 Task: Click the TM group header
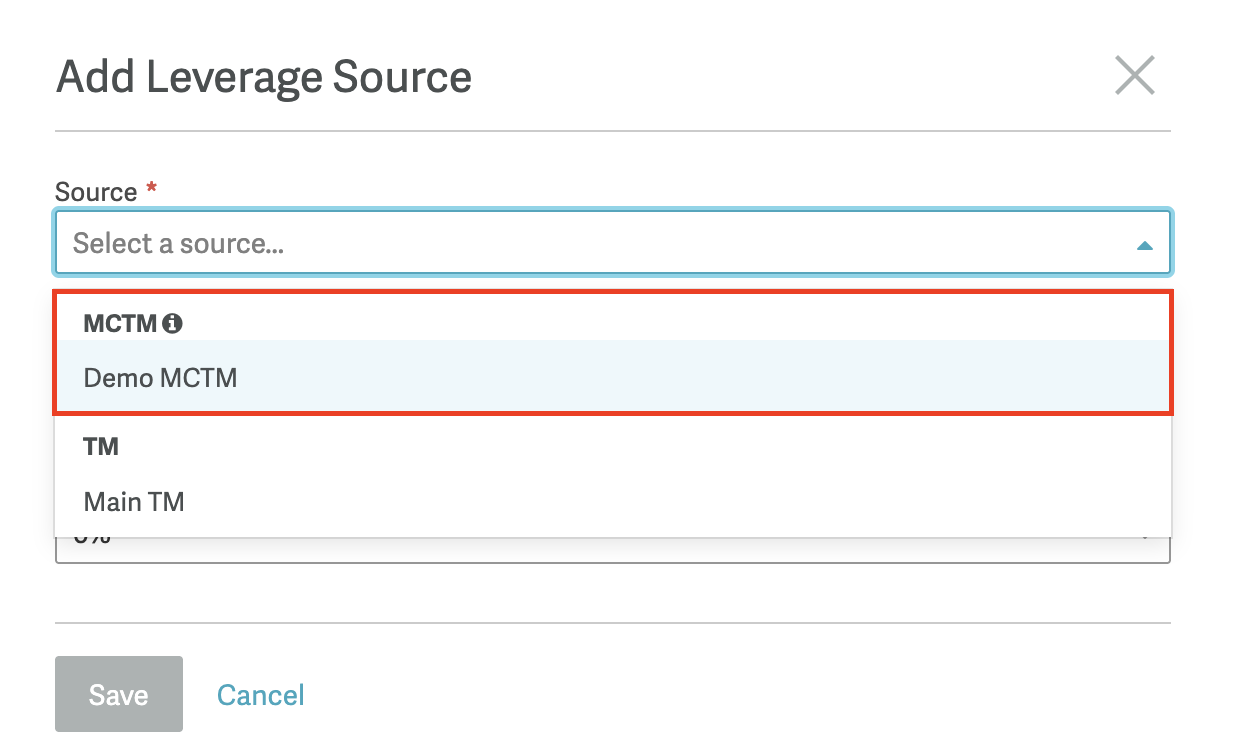coord(101,447)
